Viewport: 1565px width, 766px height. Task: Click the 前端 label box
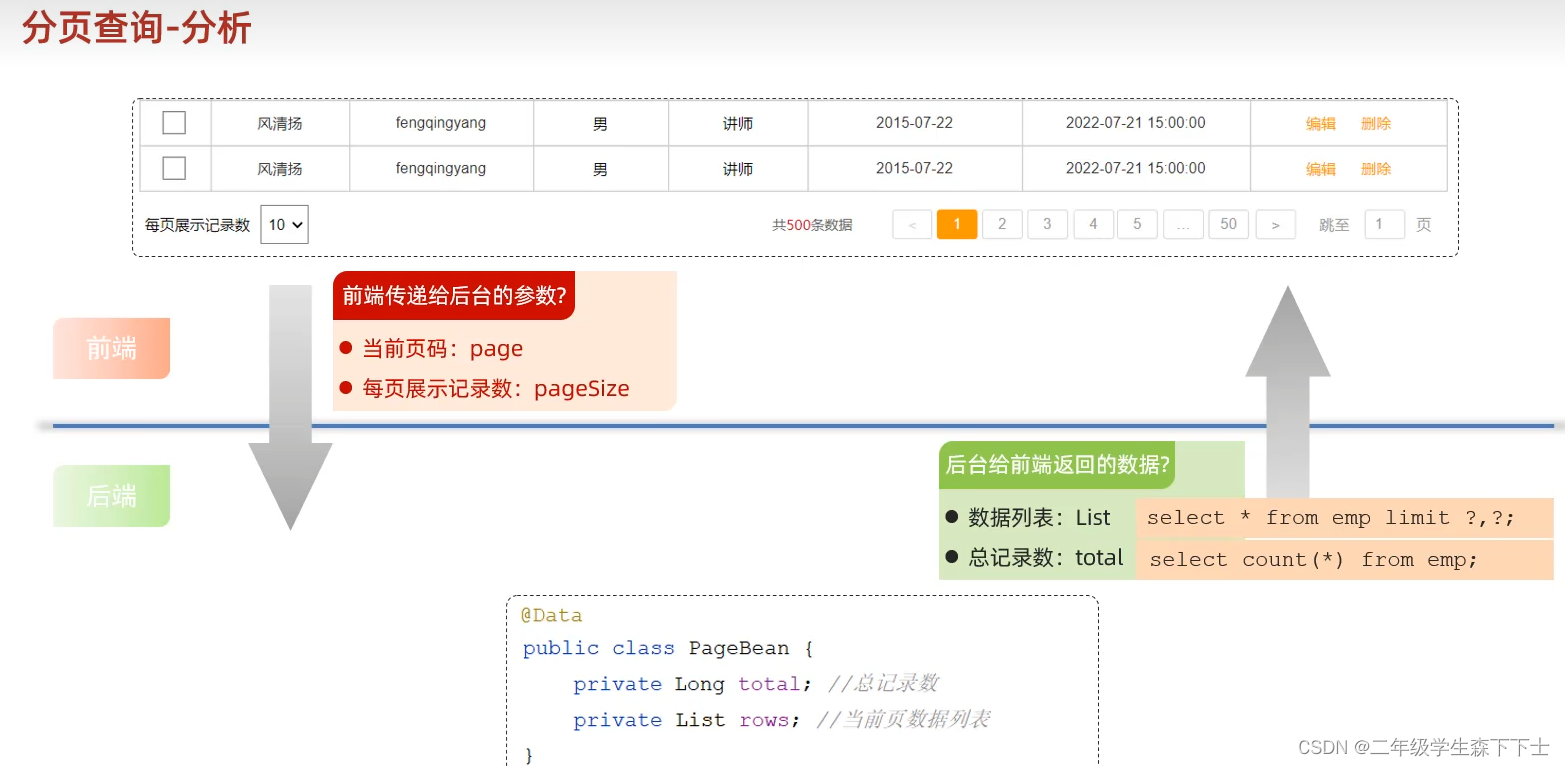click(x=111, y=348)
